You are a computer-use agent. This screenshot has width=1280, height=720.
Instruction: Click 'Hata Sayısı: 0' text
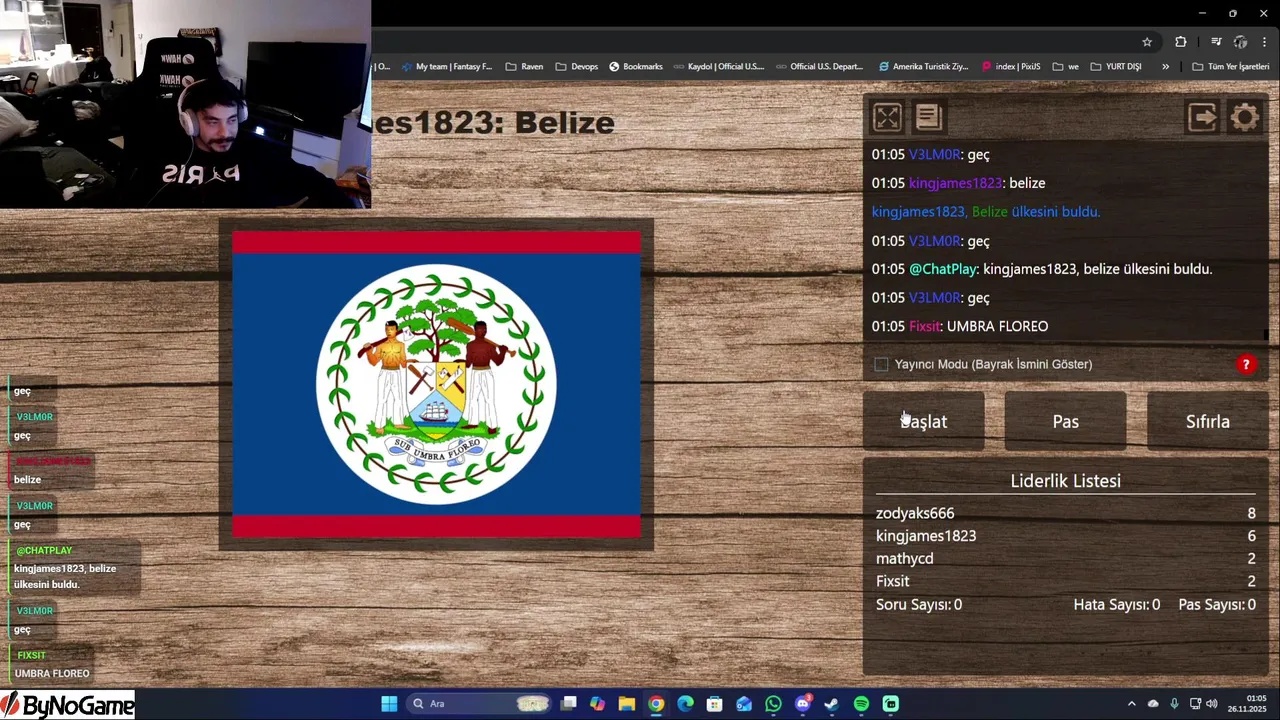pos(1116,604)
